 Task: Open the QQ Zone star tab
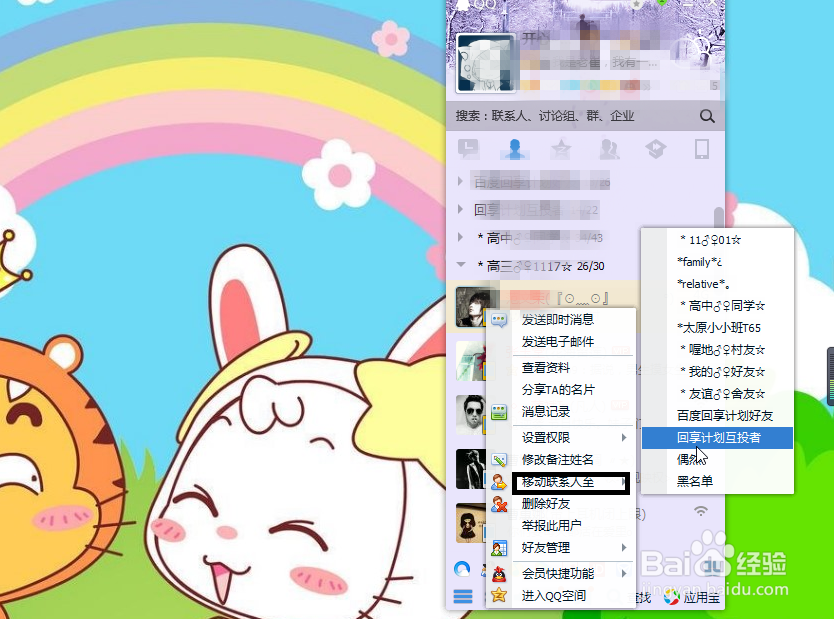561,149
